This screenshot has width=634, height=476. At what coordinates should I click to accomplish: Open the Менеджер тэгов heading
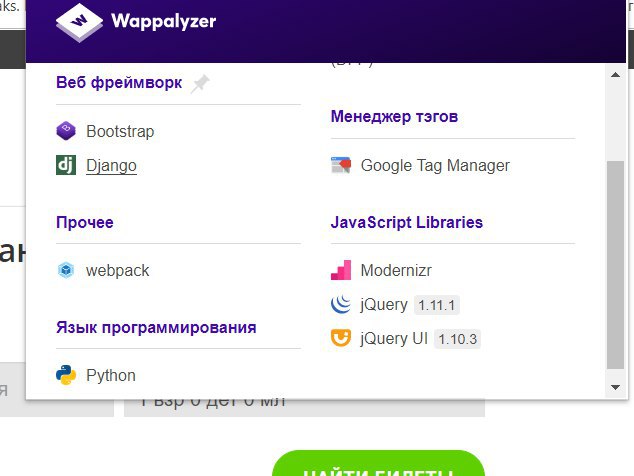click(x=394, y=116)
